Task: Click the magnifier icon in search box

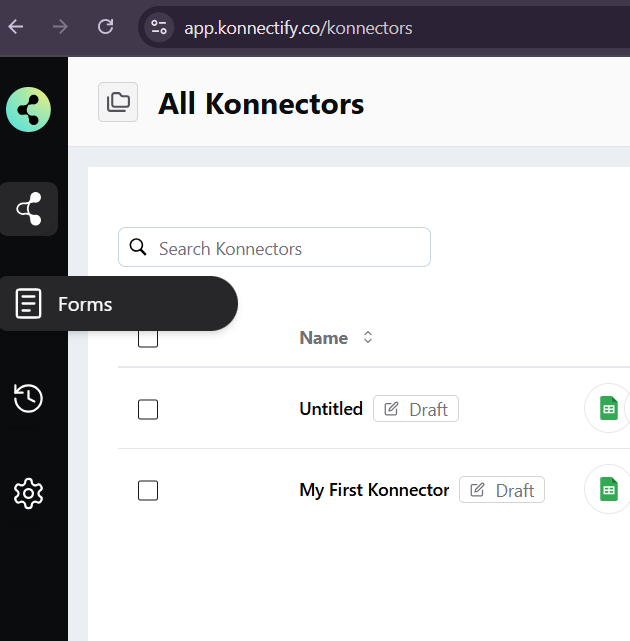Action: [x=138, y=247]
